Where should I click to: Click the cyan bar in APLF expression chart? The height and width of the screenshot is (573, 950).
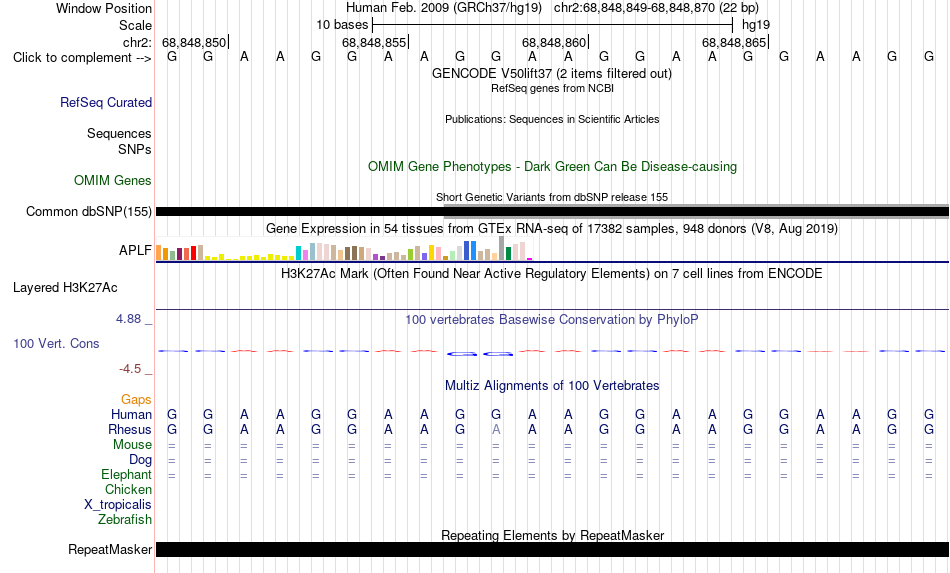[x=298, y=253]
